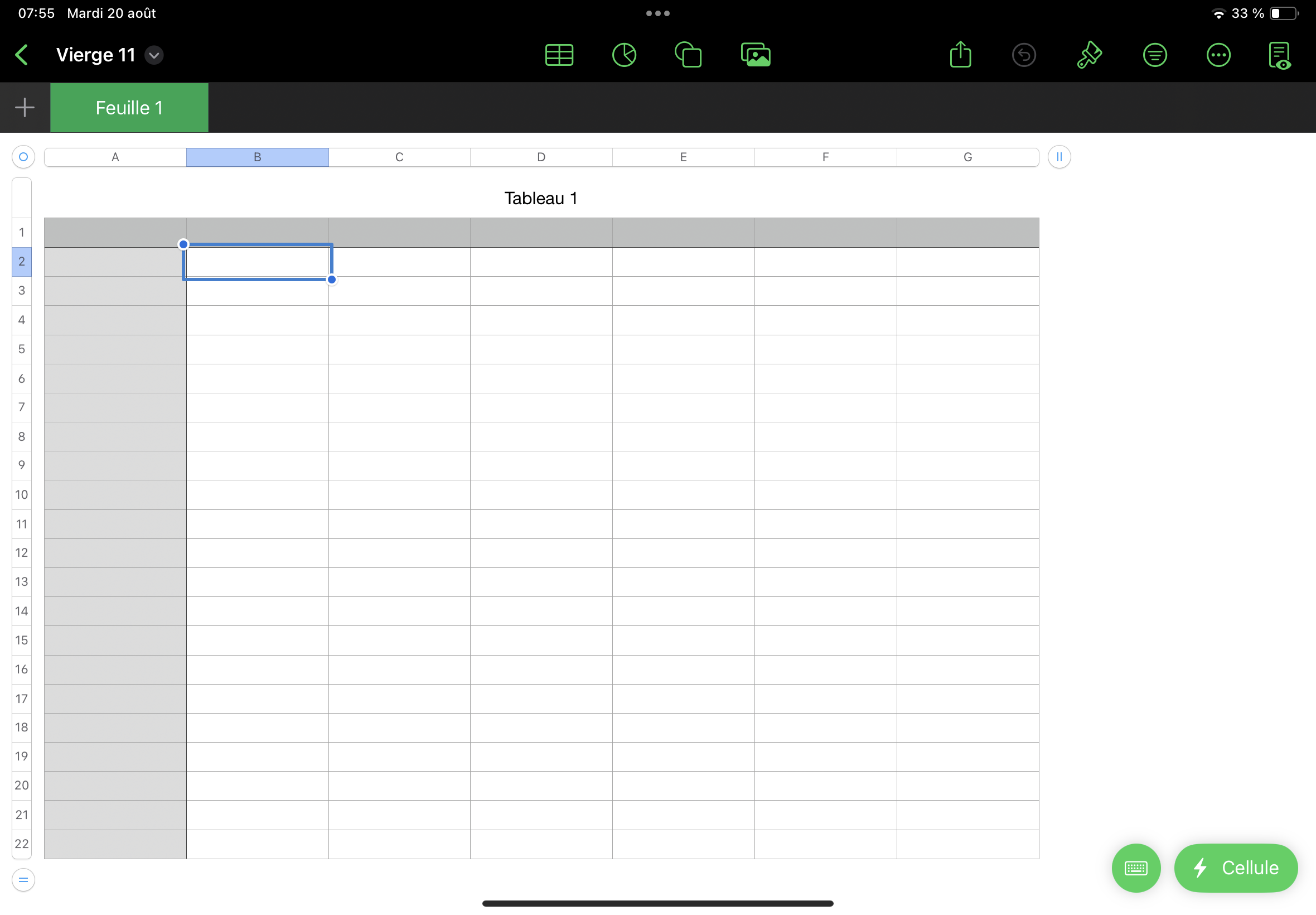Tap the Wi-Fi status icon

point(1219,14)
